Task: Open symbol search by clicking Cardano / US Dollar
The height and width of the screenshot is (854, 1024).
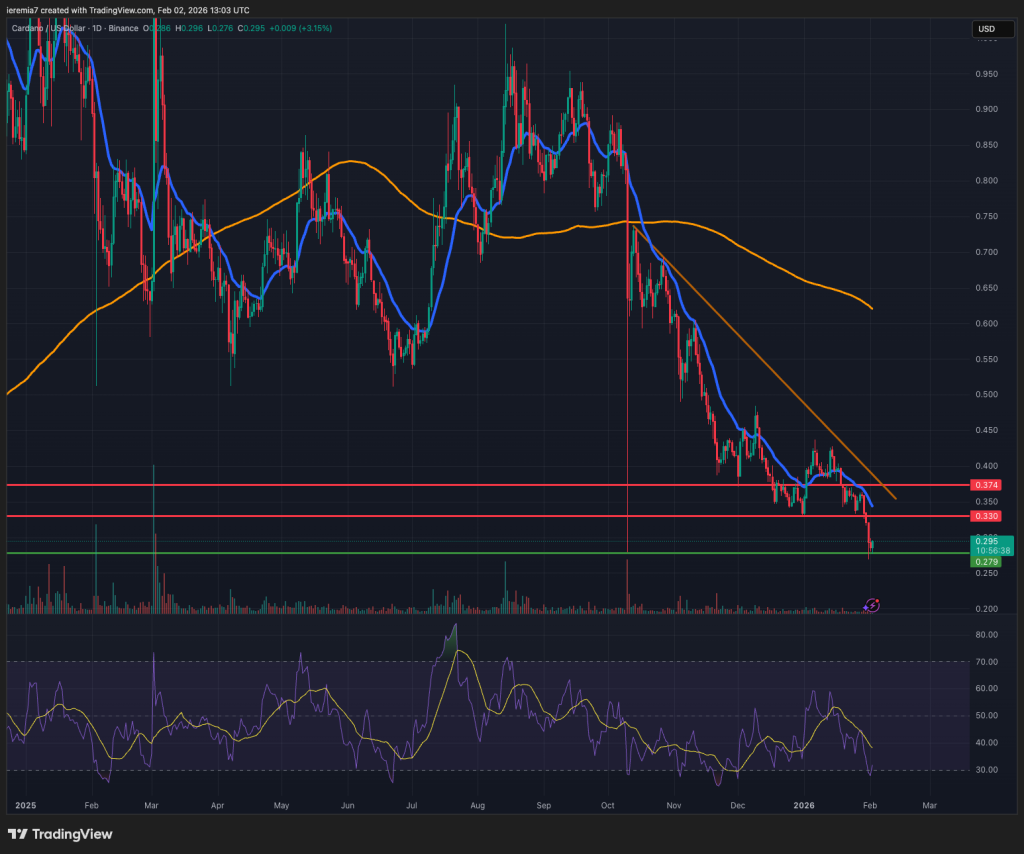Action: pyautogui.click(x=50, y=29)
